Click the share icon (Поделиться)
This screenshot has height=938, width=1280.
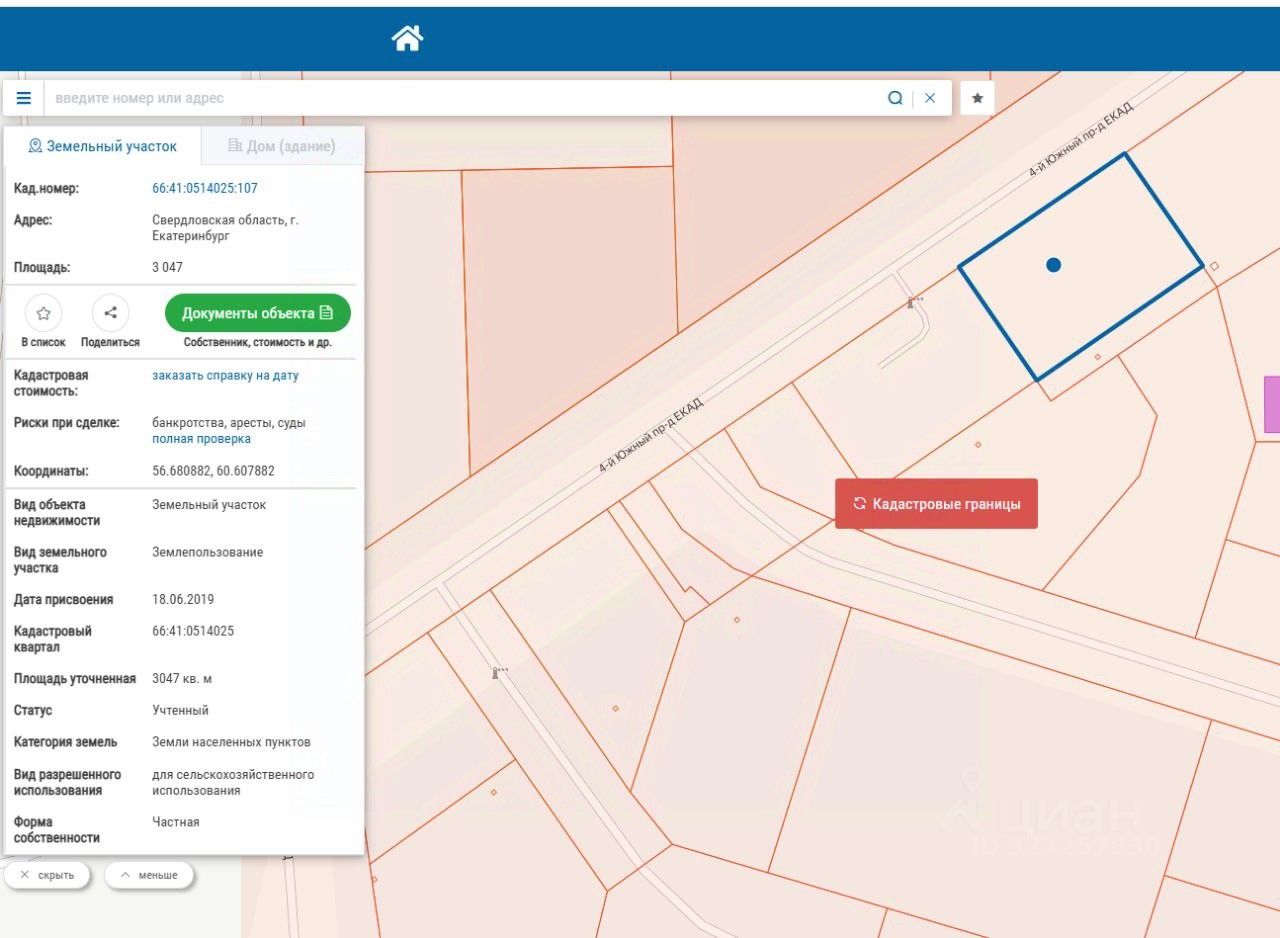tap(110, 313)
